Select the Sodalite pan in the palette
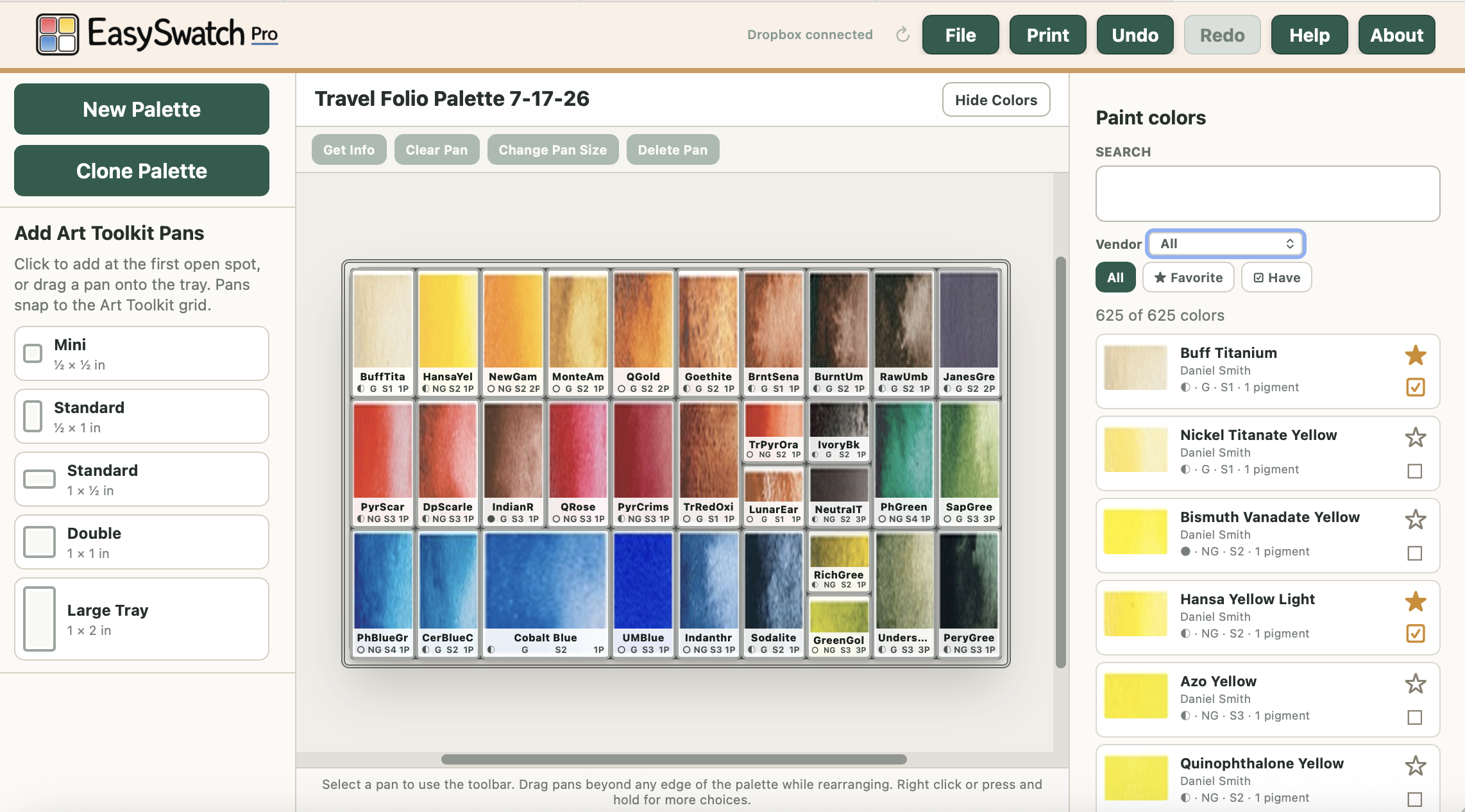Screen dimensions: 1465x812 (774, 593)
